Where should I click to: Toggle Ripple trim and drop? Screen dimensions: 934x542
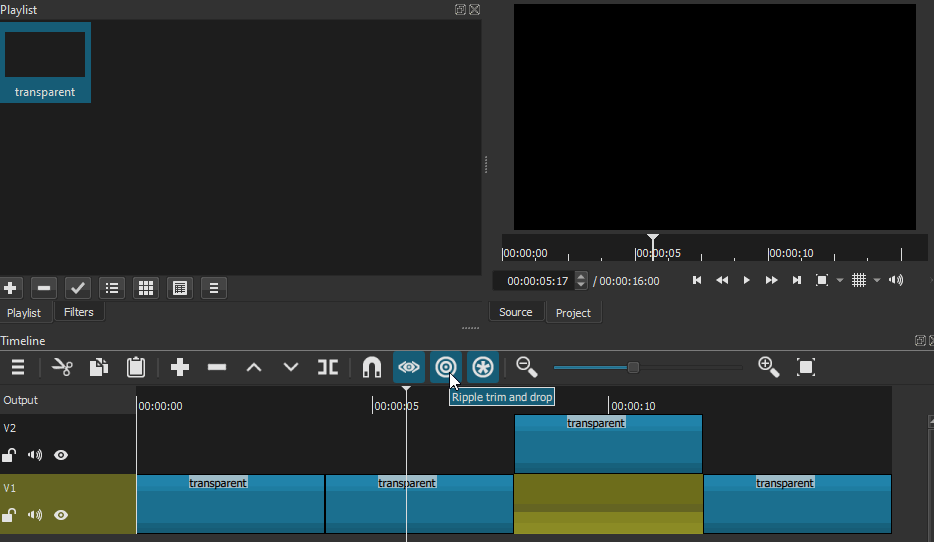[x=446, y=367]
